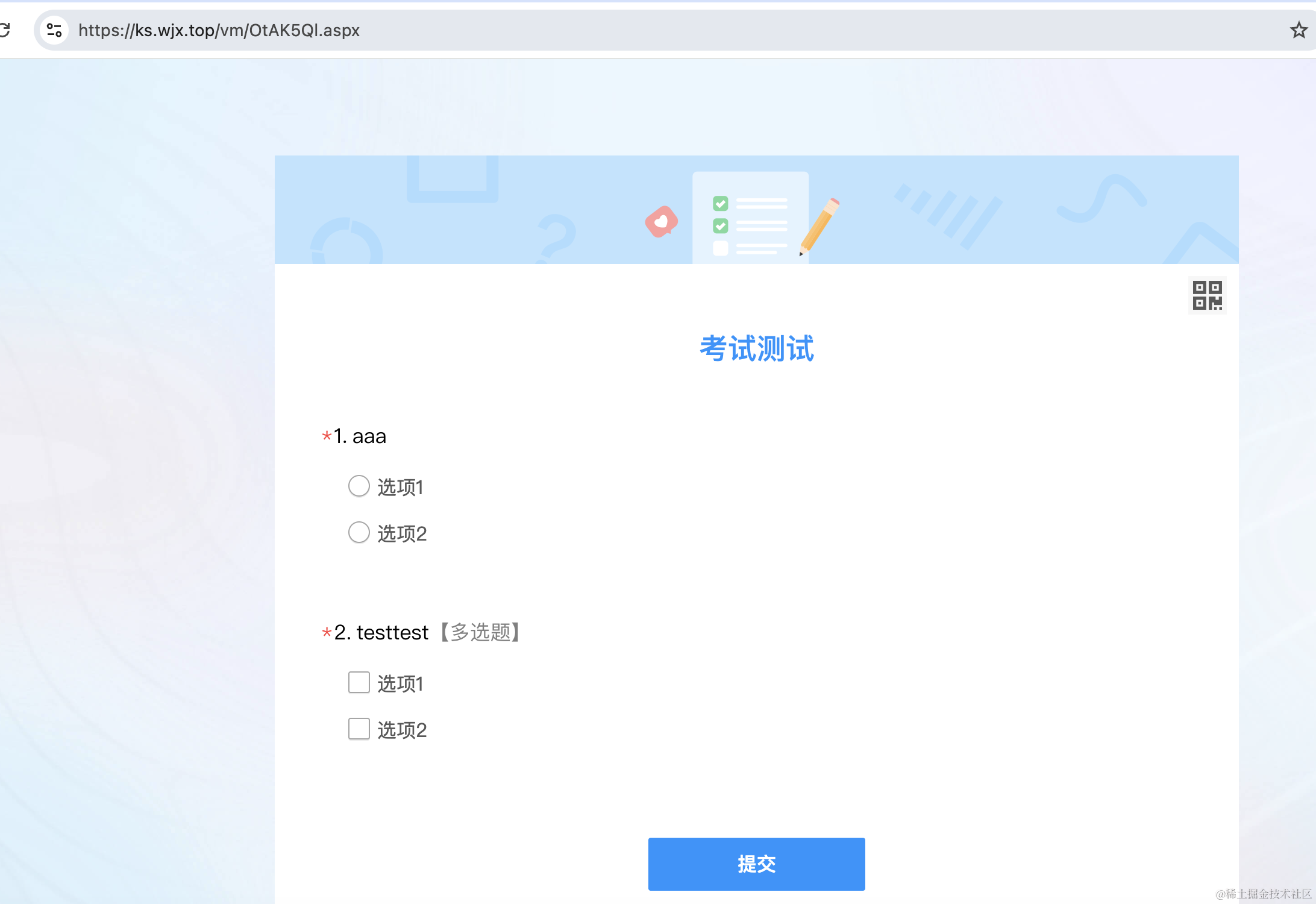Viewport: 1316px width, 904px height.
Task: Click the 选项2 label in question 2
Action: point(402,730)
